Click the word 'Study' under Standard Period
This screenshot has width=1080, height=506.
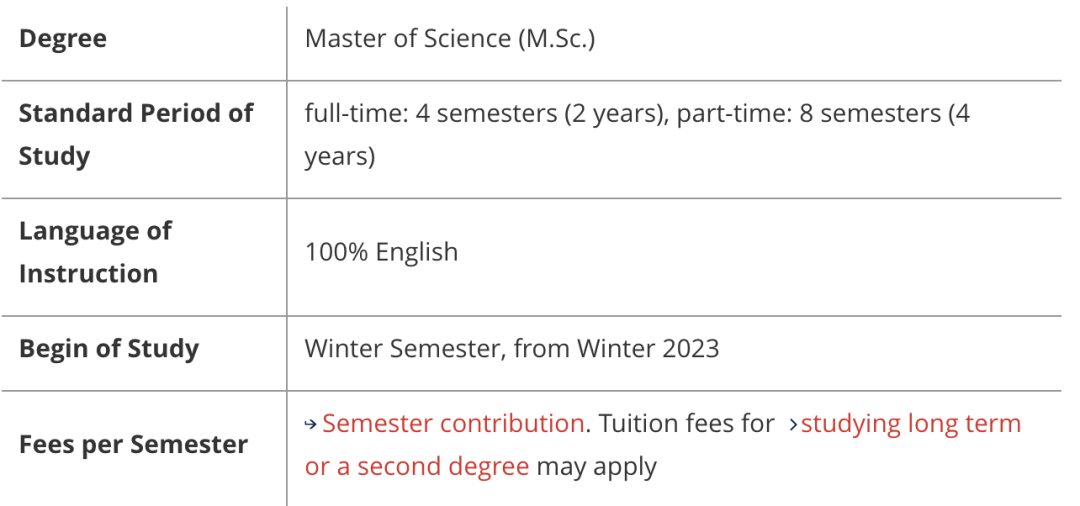tap(54, 157)
